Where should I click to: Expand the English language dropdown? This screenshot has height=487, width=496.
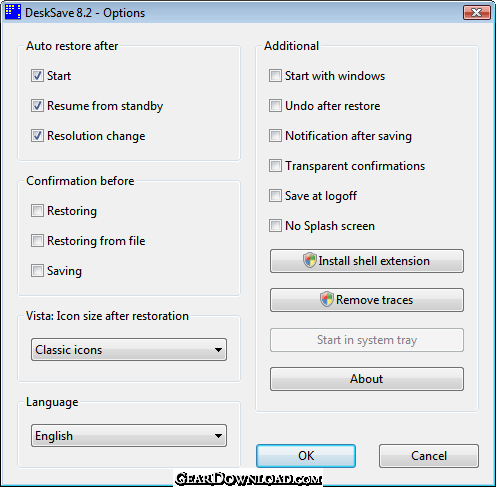click(129, 436)
